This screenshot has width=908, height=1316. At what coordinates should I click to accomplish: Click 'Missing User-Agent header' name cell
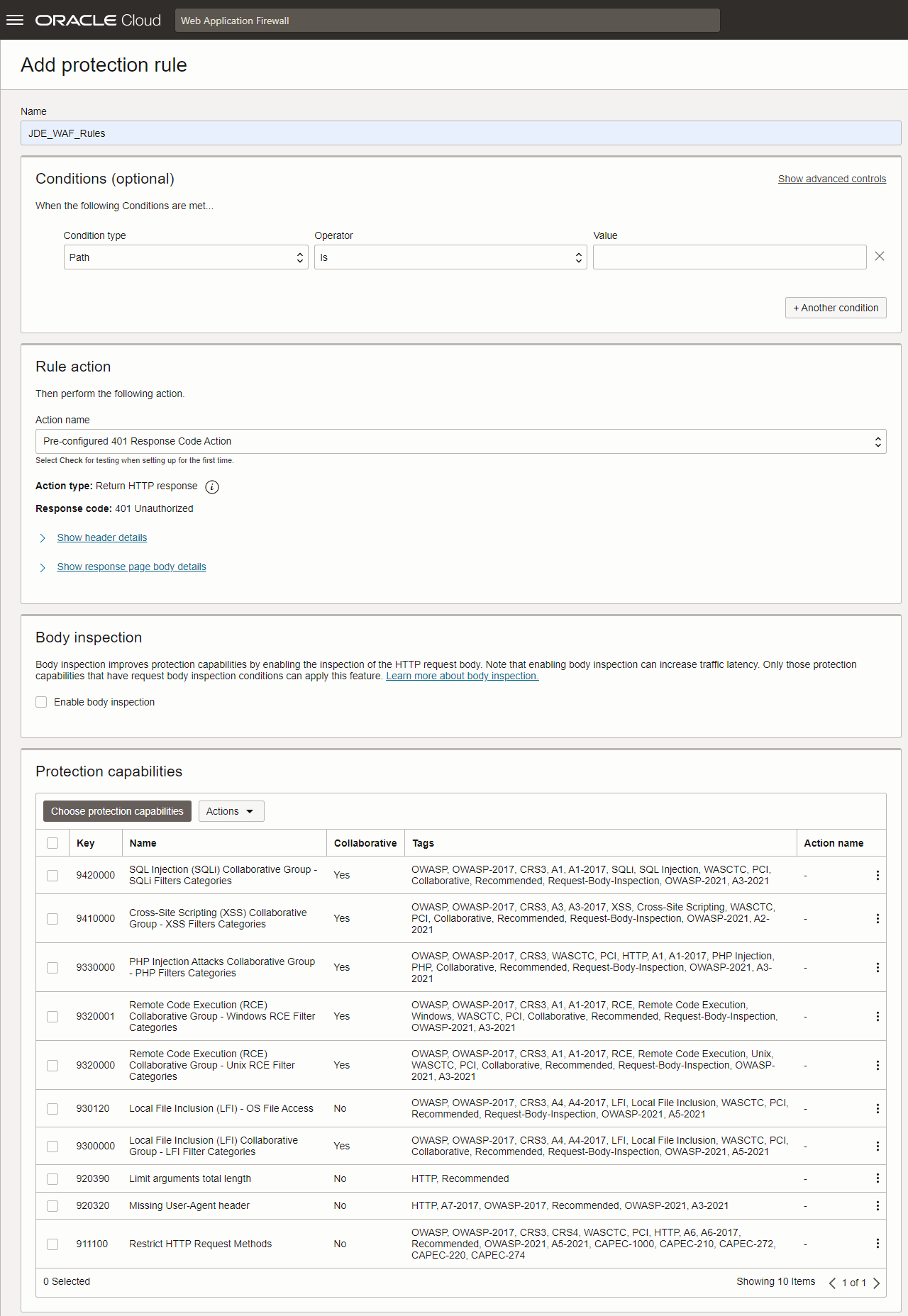point(189,1205)
